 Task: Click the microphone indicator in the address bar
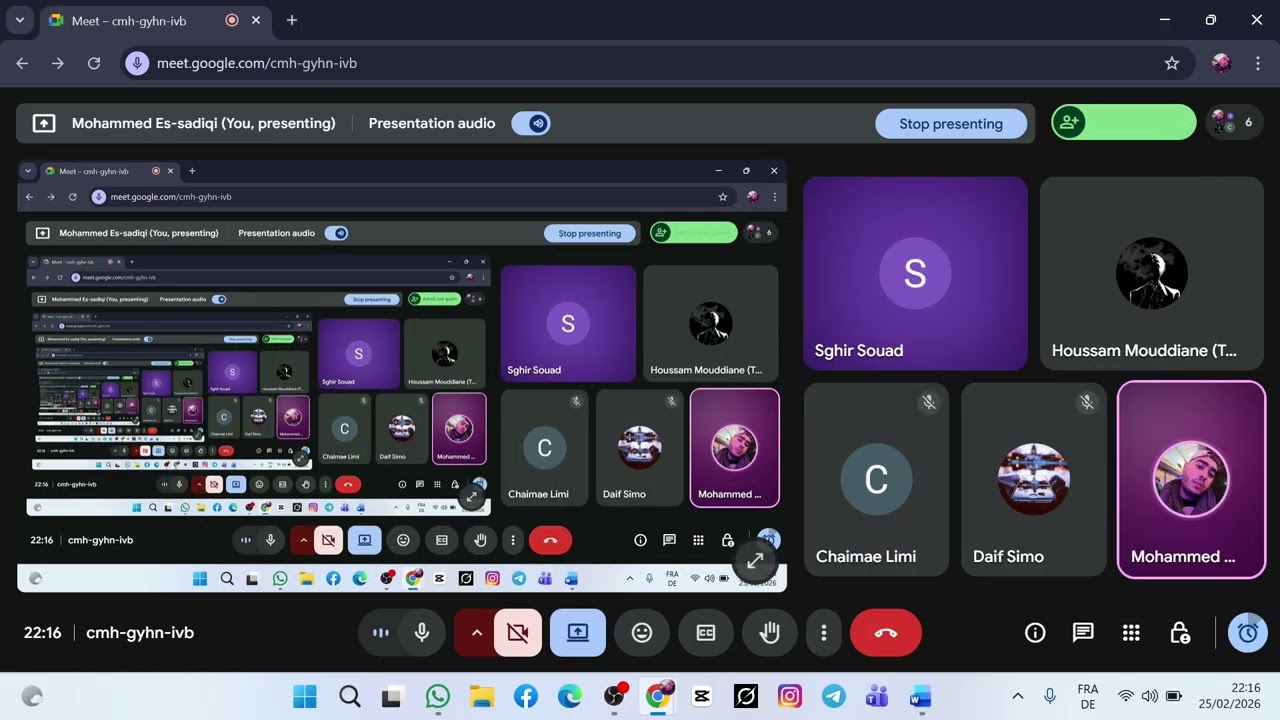click(x=137, y=63)
